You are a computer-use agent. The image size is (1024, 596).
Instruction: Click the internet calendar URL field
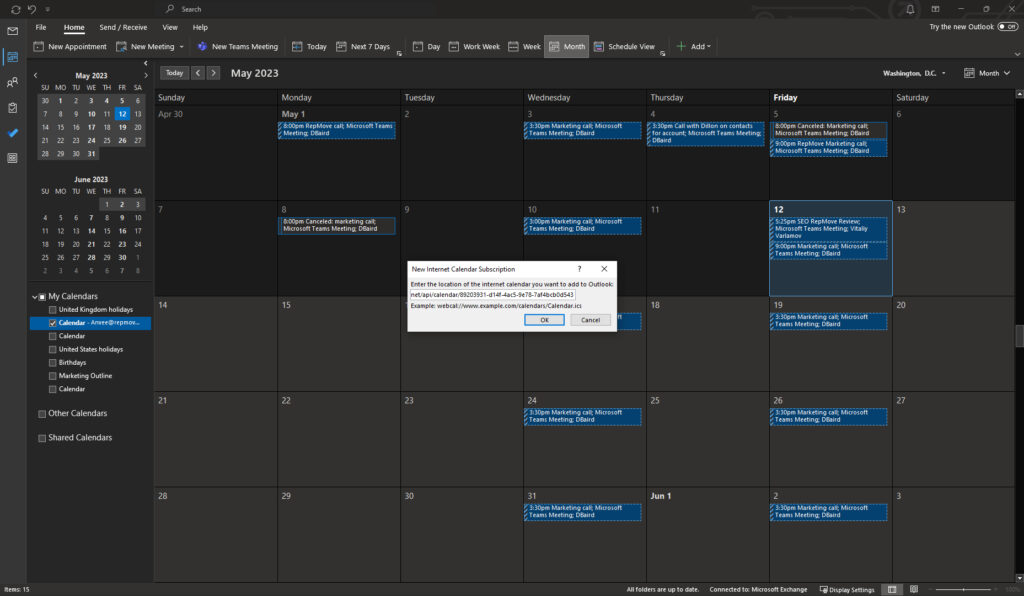click(x=492, y=295)
